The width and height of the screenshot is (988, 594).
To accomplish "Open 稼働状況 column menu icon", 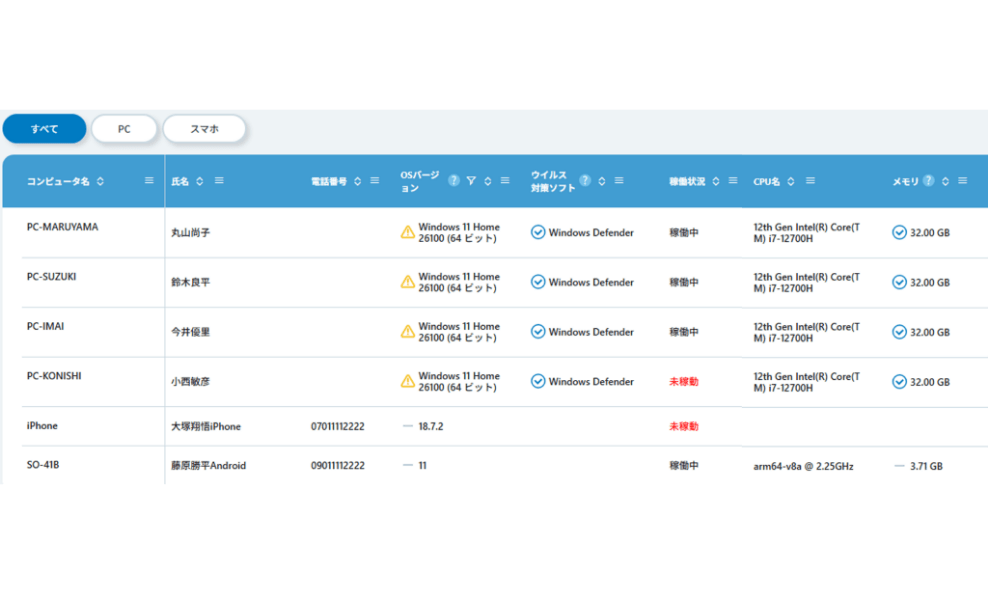I will 733,180.
